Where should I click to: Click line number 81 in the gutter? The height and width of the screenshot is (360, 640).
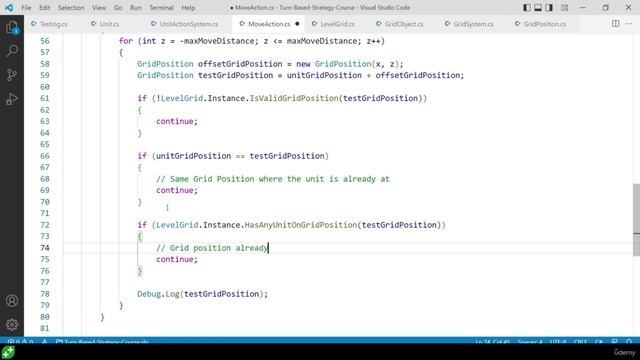click(x=44, y=328)
